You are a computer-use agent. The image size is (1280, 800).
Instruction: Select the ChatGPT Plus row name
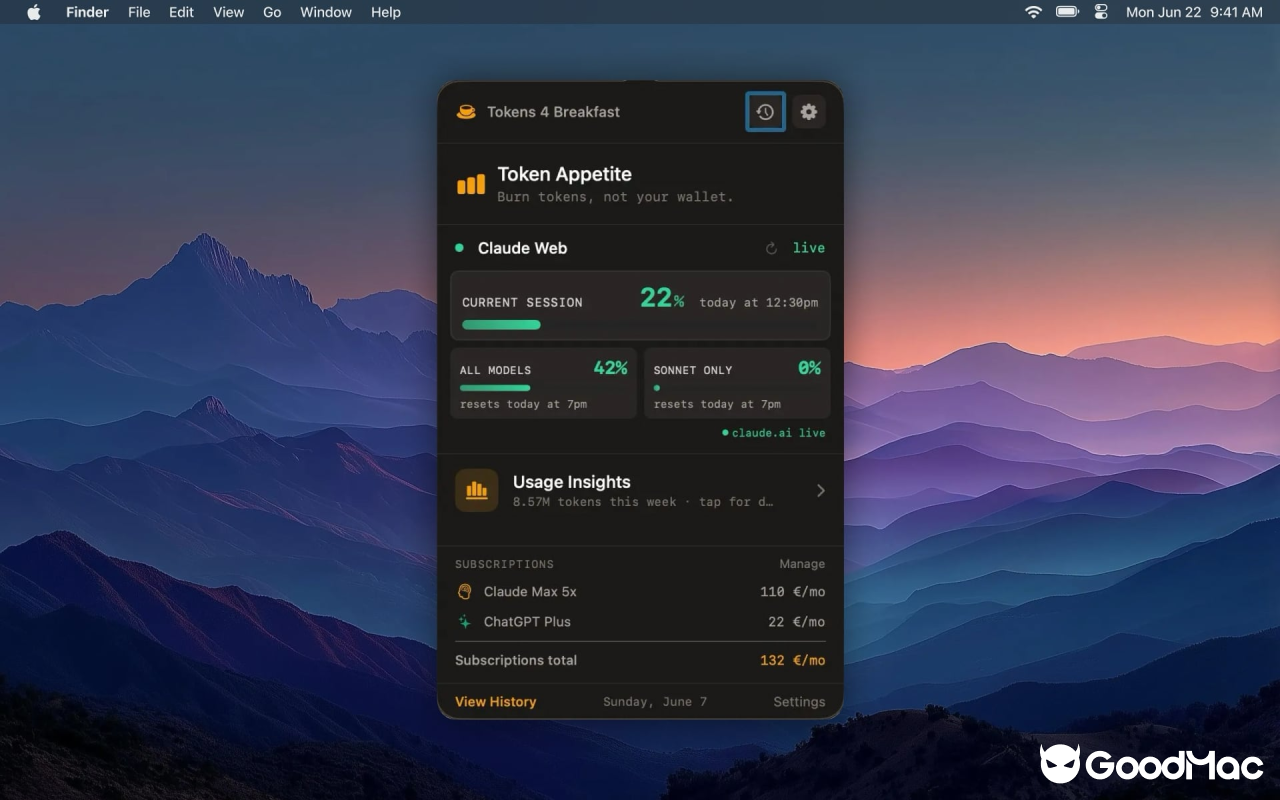tap(527, 621)
